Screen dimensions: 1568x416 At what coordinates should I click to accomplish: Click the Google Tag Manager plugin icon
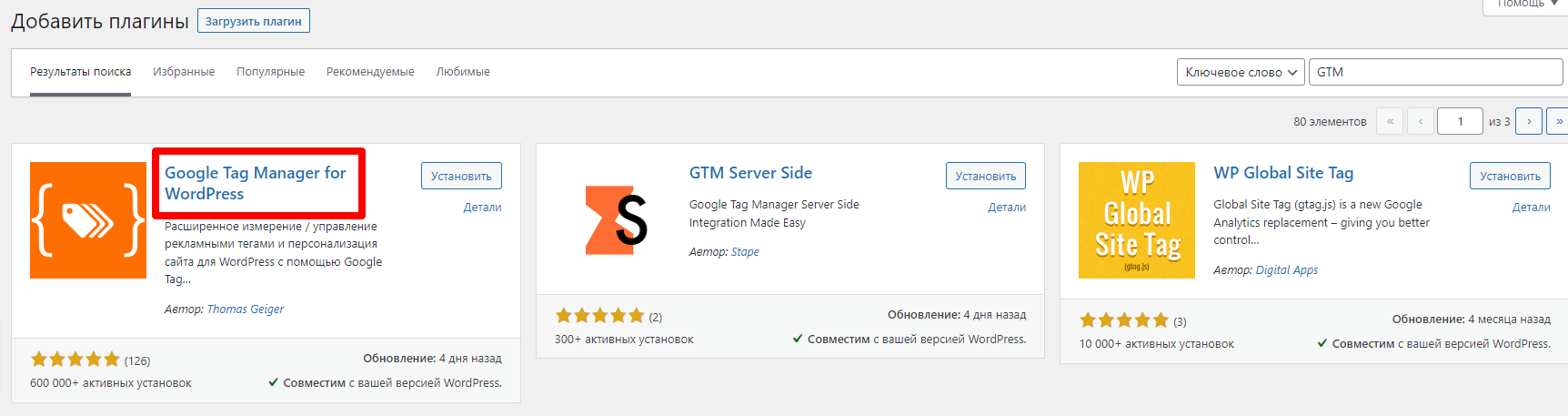coord(88,220)
